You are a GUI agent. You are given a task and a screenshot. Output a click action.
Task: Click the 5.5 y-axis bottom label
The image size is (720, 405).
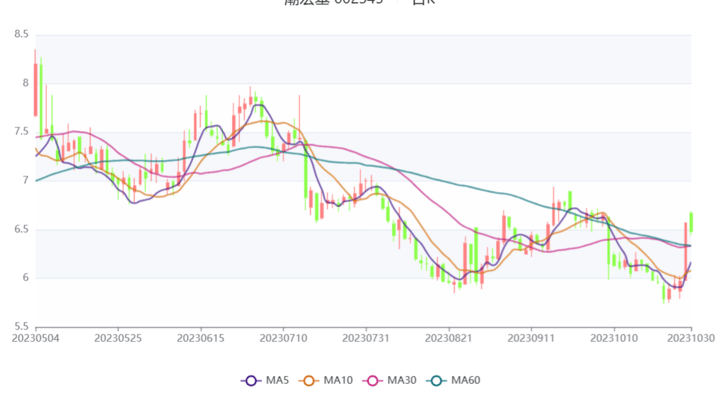click(x=21, y=327)
